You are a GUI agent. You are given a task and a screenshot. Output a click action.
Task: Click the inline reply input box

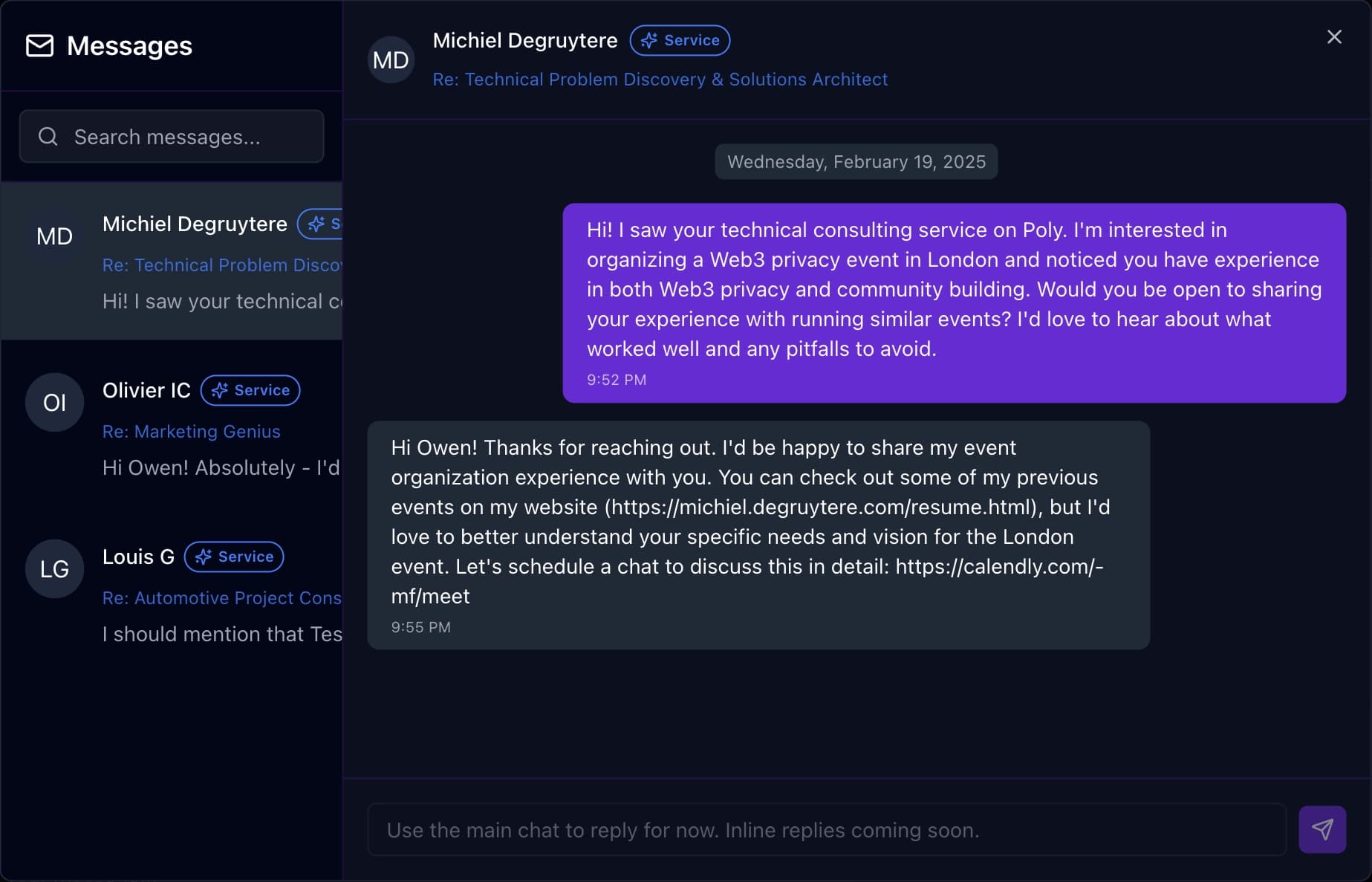click(x=827, y=829)
